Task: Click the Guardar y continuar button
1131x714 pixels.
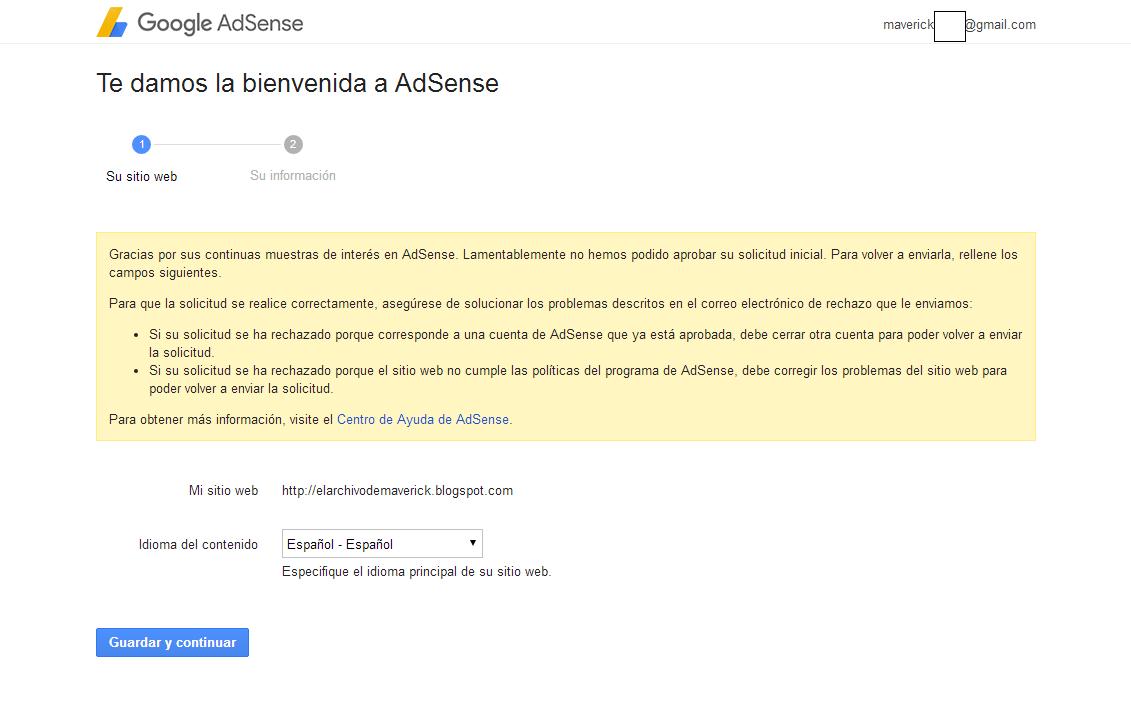Action: click(x=172, y=643)
